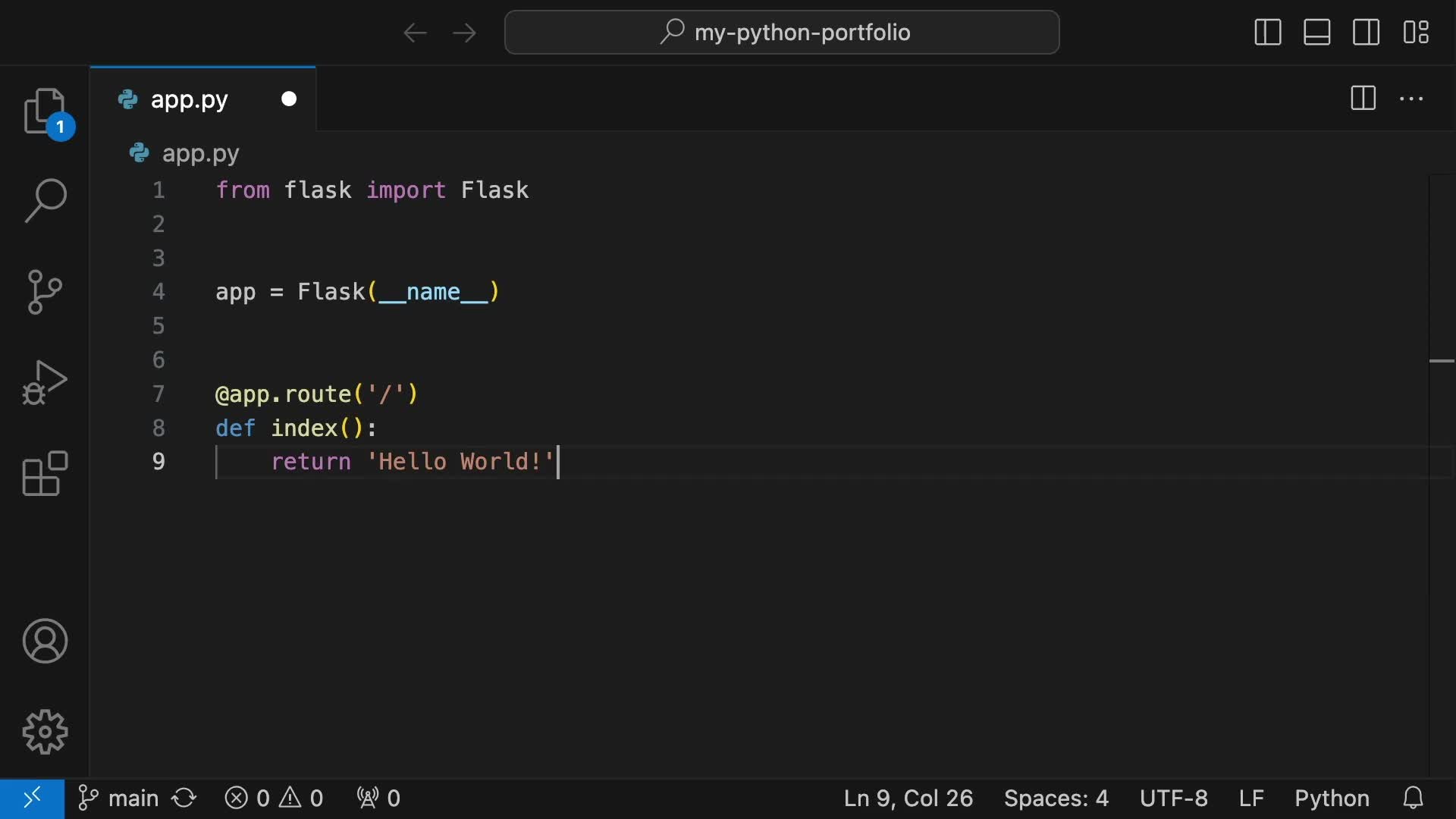Open the Manage gear menu
1456x819 pixels.
point(45,732)
